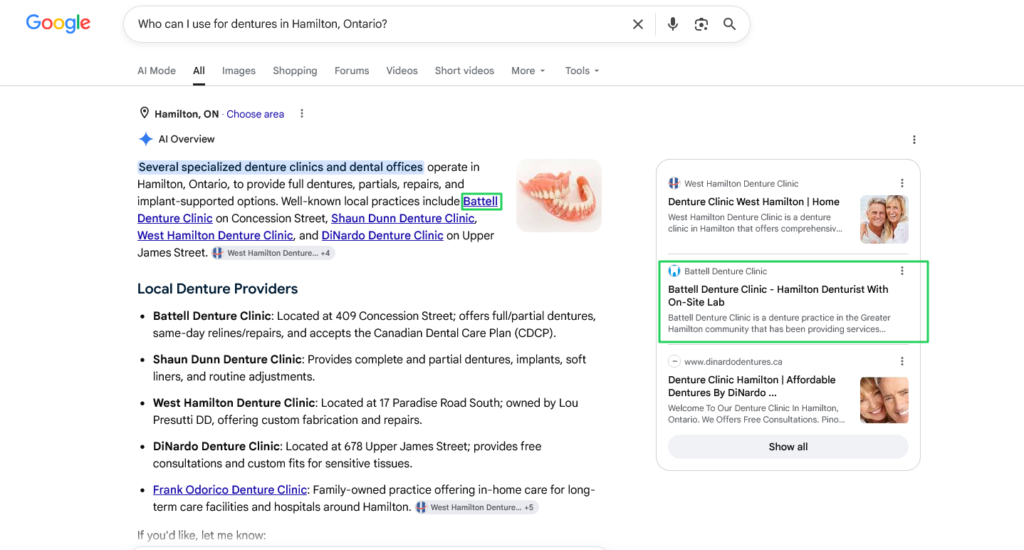Click the text If you'd like, let me know:
1024x550 pixels.
(x=201, y=535)
